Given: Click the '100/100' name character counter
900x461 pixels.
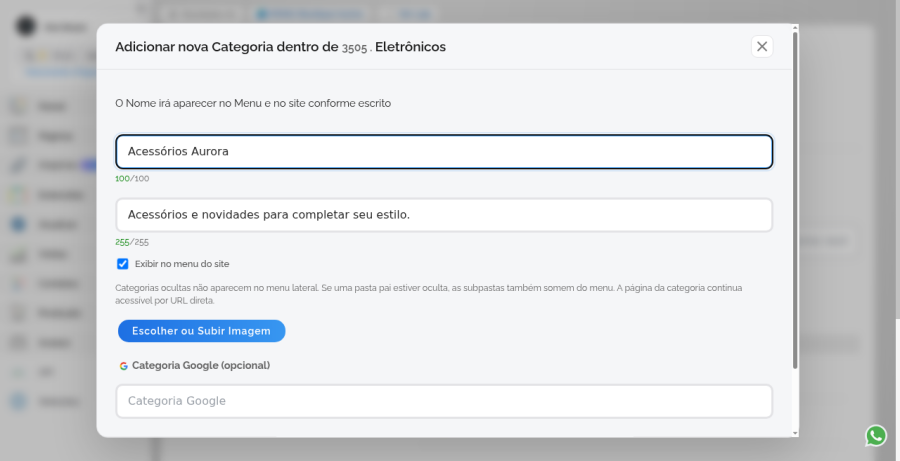Looking at the screenshot, I should click(132, 179).
